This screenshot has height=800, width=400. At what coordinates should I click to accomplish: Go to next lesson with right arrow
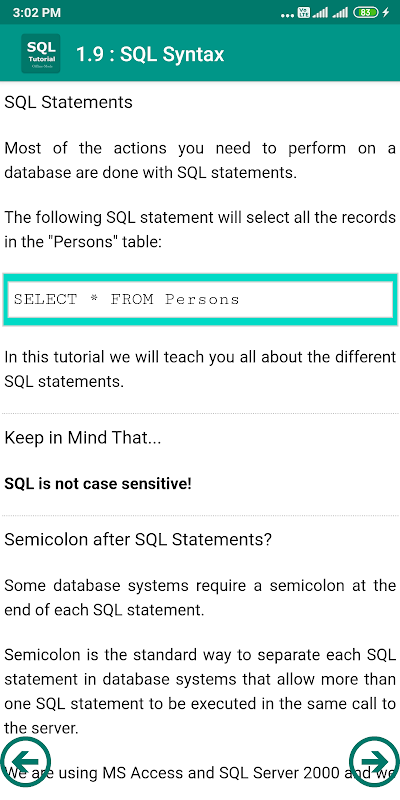tap(374, 761)
